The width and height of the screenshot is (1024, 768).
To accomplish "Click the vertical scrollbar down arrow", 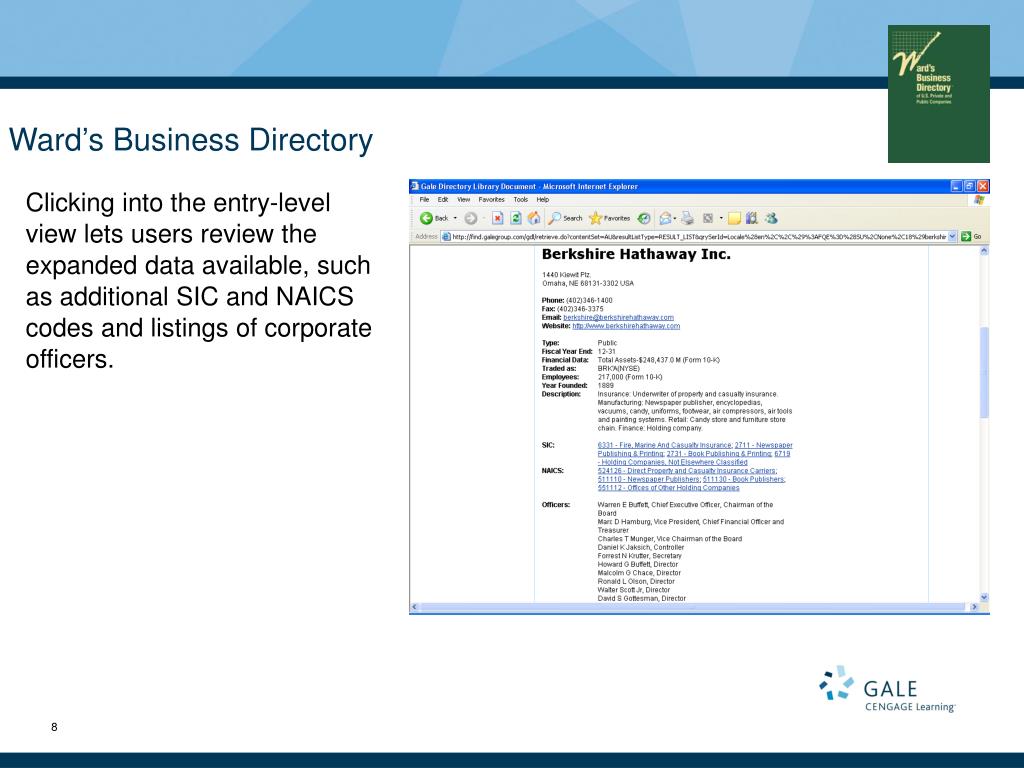I will [984, 597].
